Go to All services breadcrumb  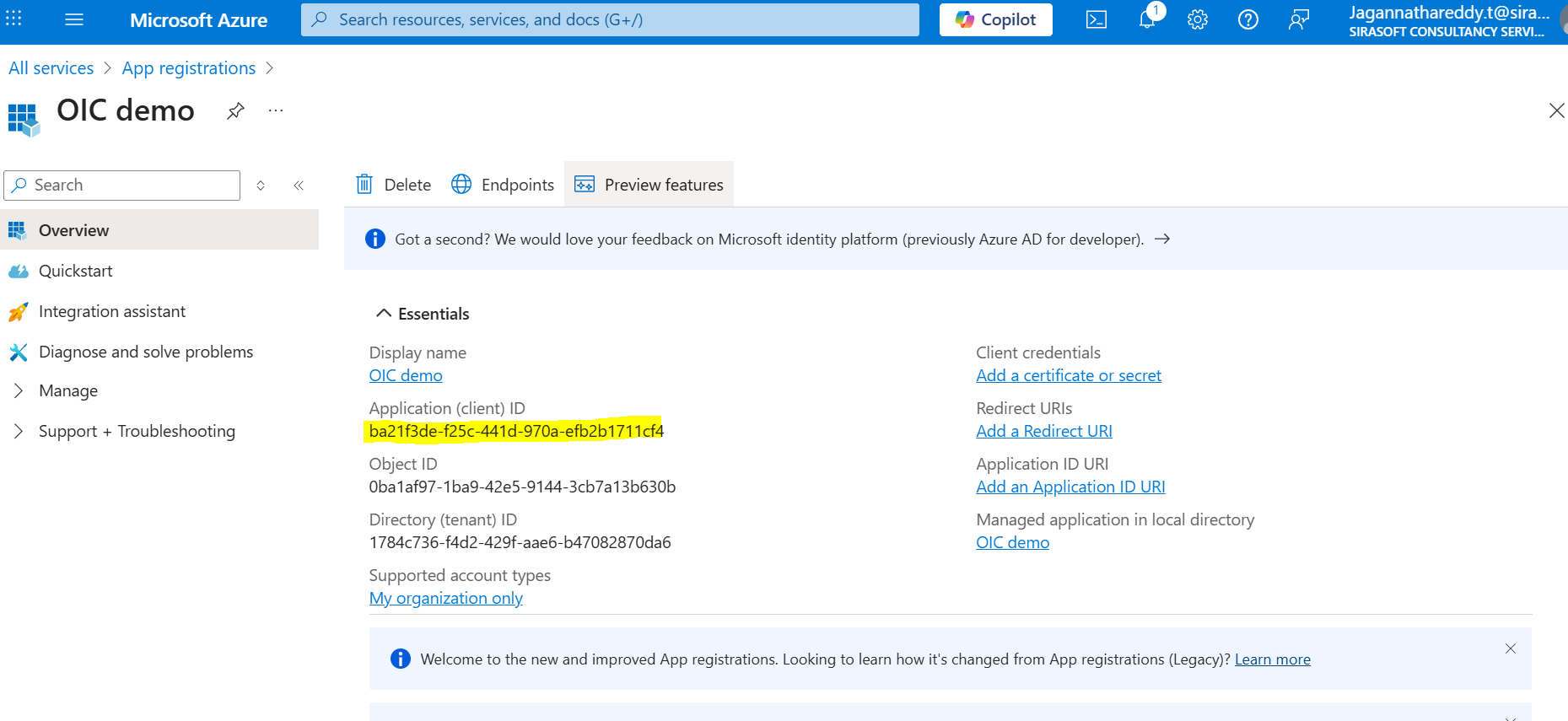tap(51, 67)
